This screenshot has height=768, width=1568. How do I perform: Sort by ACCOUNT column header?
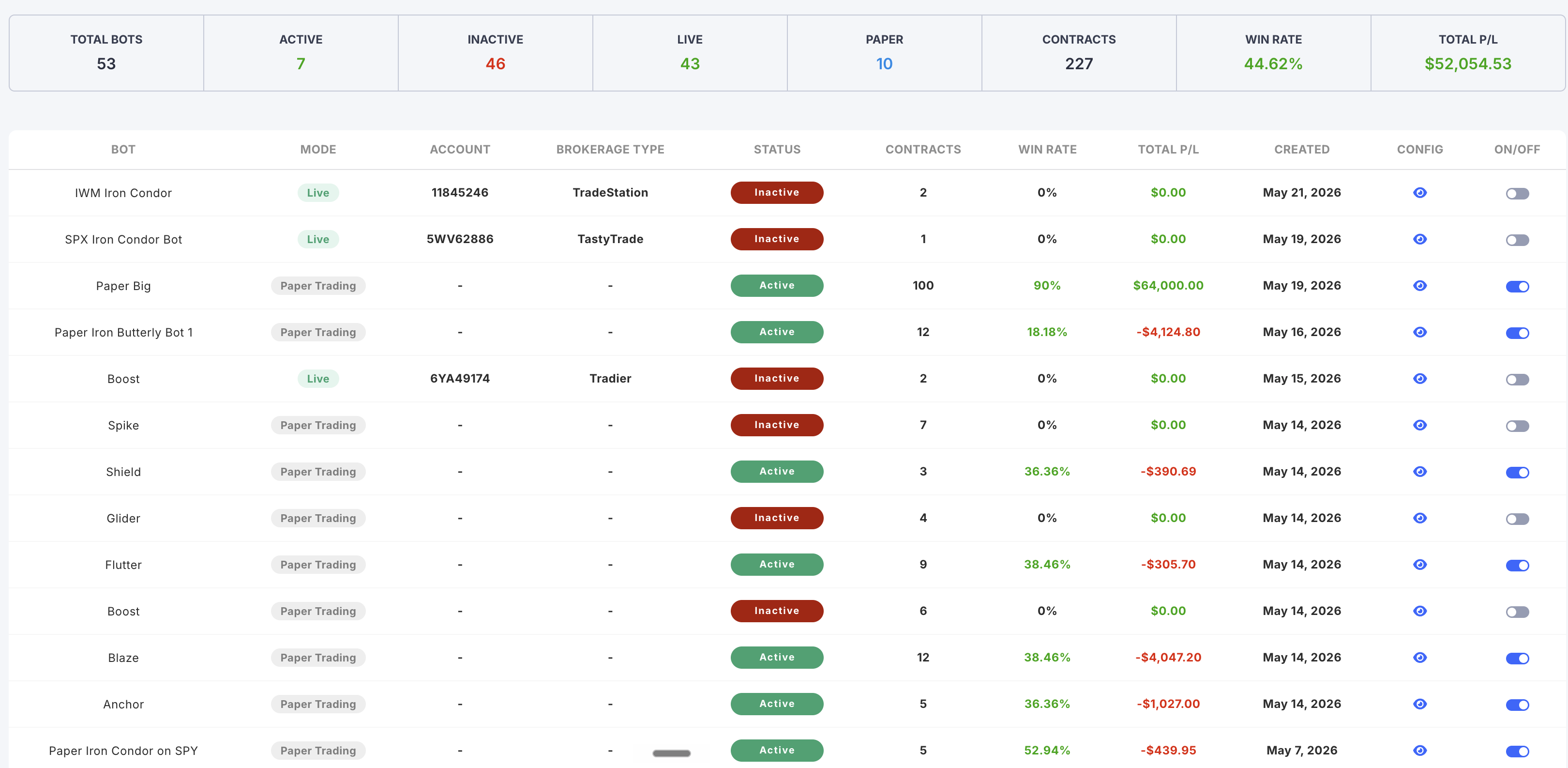(460, 149)
